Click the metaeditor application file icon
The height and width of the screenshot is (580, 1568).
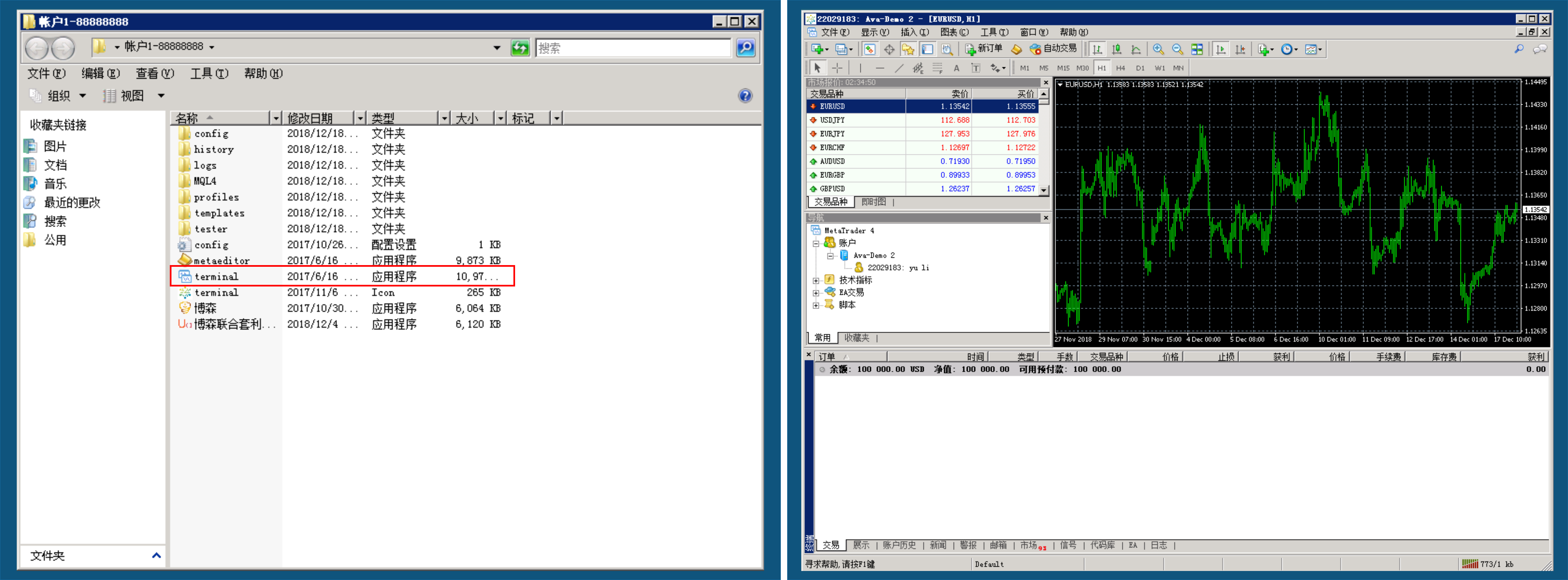point(185,260)
